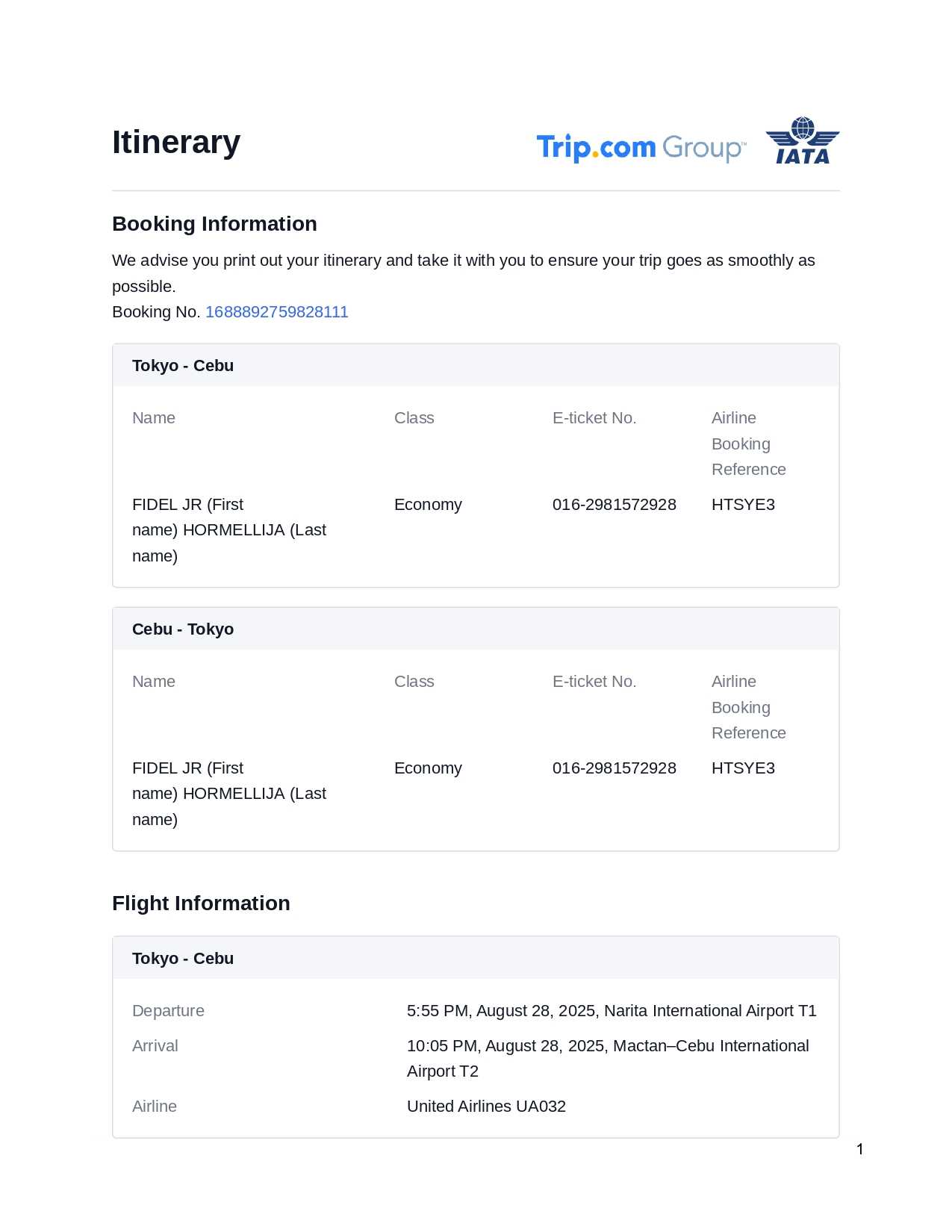Click the Class column header in the first booking table
This screenshot has width=952, height=1232.
(x=414, y=418)
